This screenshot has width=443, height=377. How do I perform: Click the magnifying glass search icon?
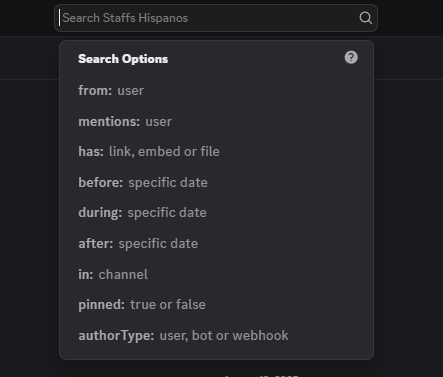pyautogui.click(x=365, y=18)
